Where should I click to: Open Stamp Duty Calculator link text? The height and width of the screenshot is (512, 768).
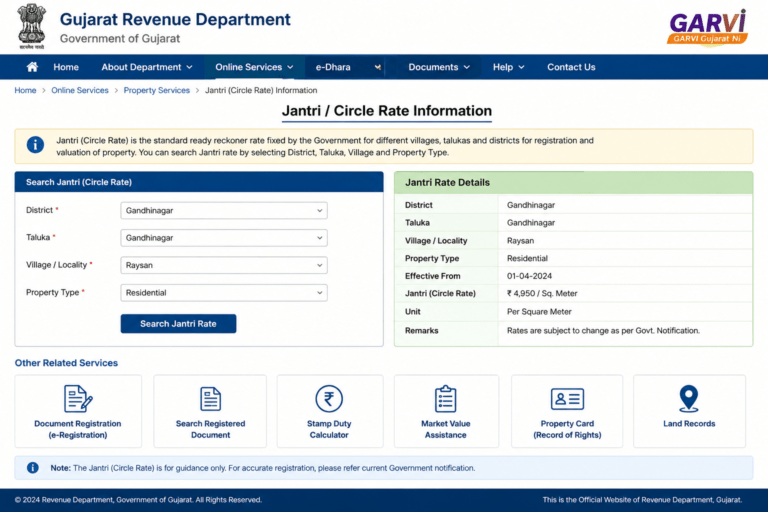[x=329, y=429]
